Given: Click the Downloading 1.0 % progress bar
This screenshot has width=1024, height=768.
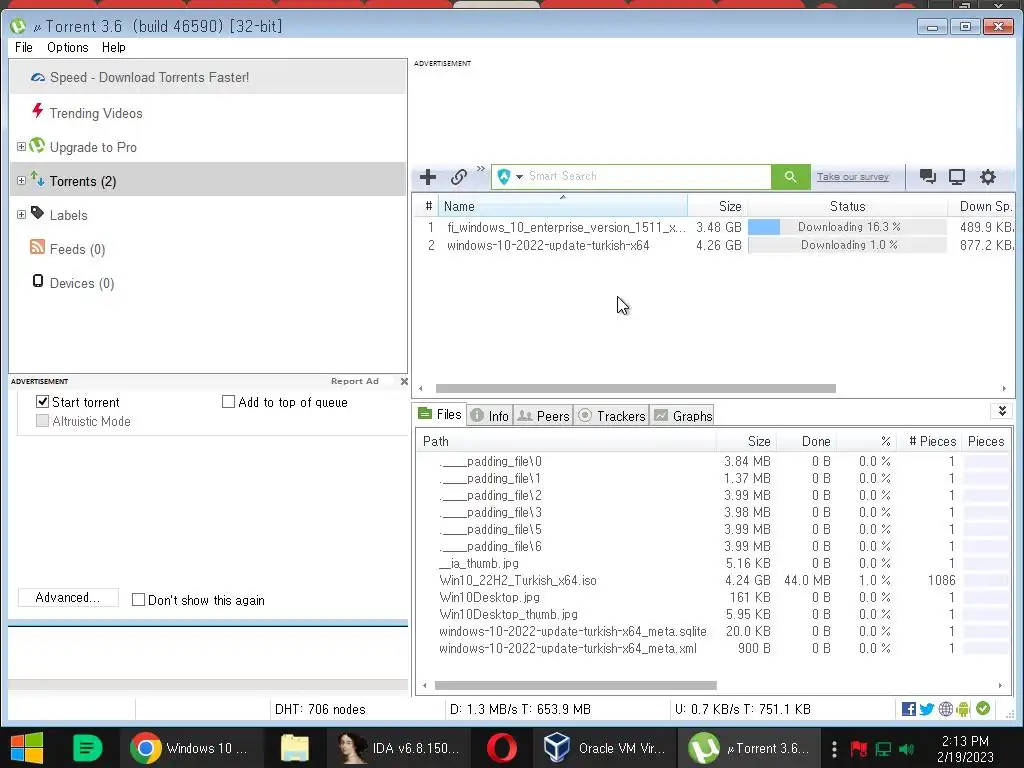Looking at the screenshot, I should (847, 246).
